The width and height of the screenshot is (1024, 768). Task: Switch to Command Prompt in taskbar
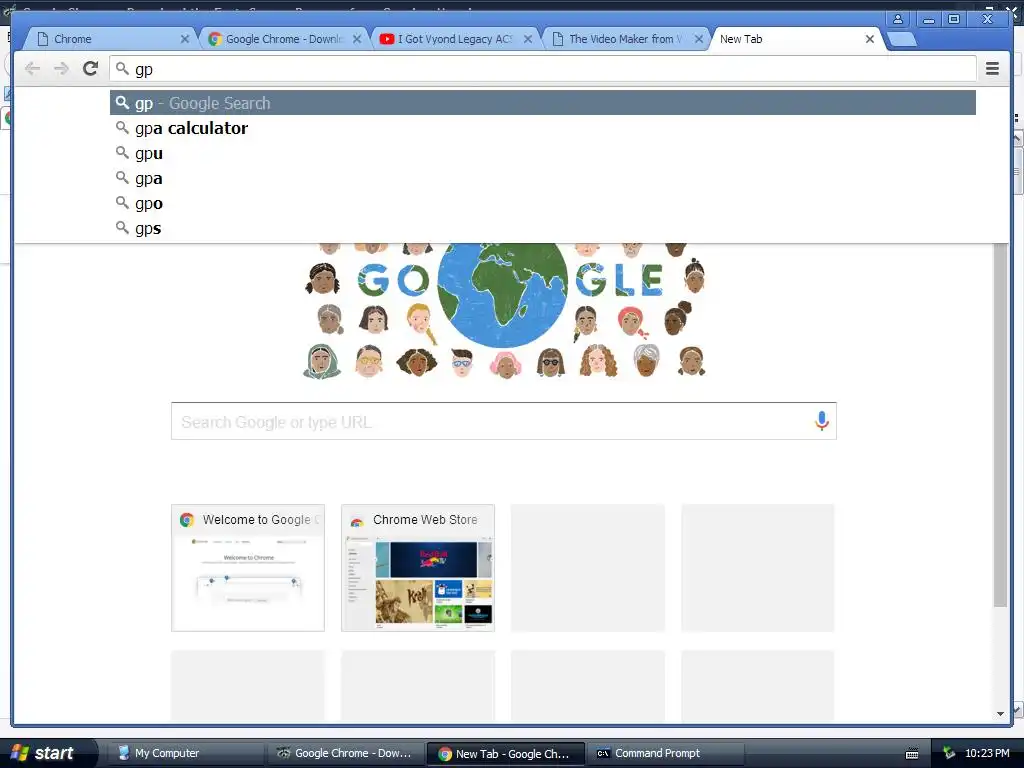[665, 753]
